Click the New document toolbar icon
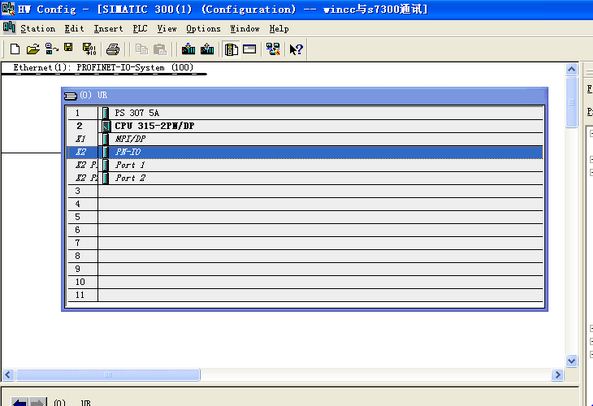Image resolution: width=593 pixels, height=406 pixels. pyautogui.click(x=14, y=49)
